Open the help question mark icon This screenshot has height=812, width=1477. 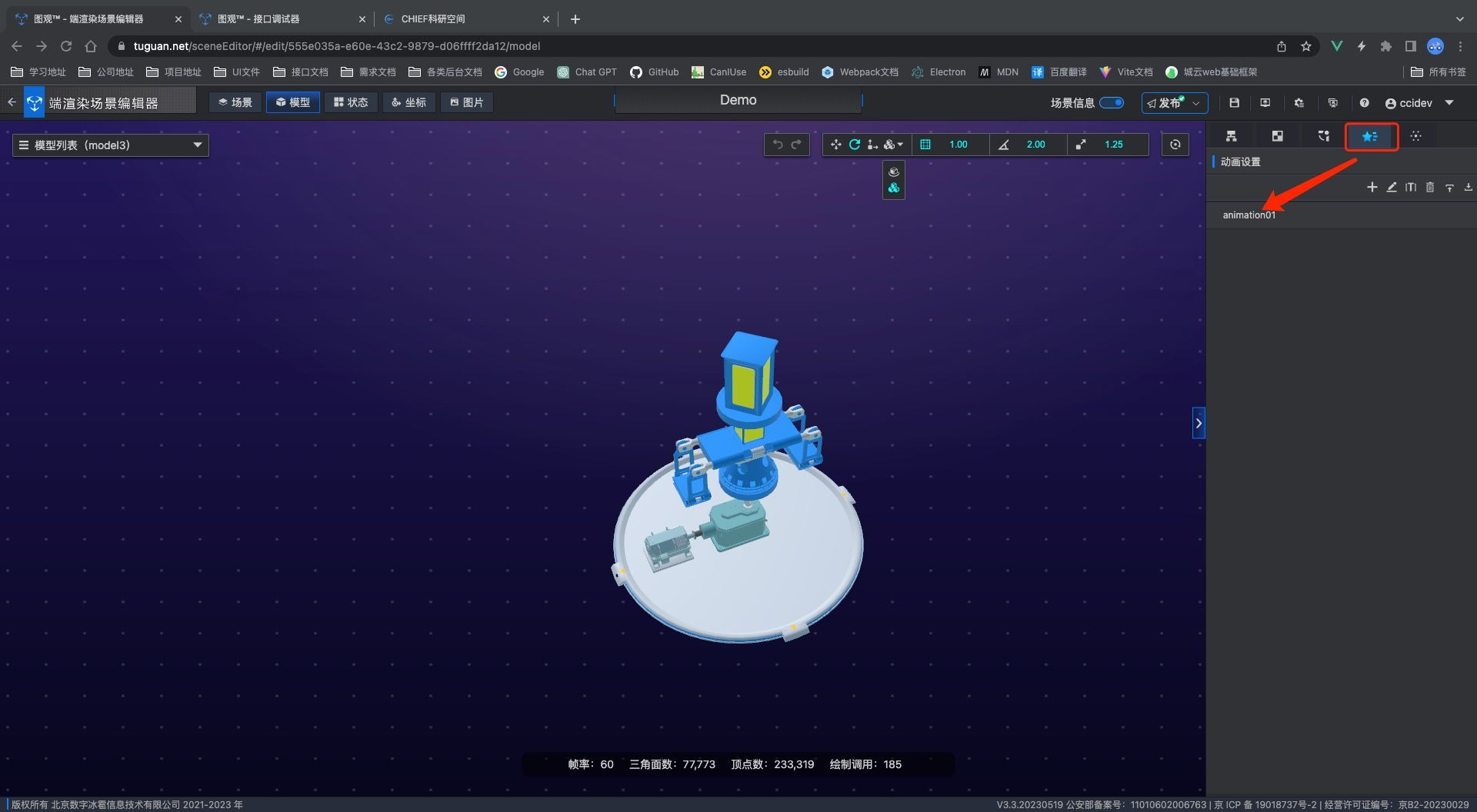tap(1364, 103)
